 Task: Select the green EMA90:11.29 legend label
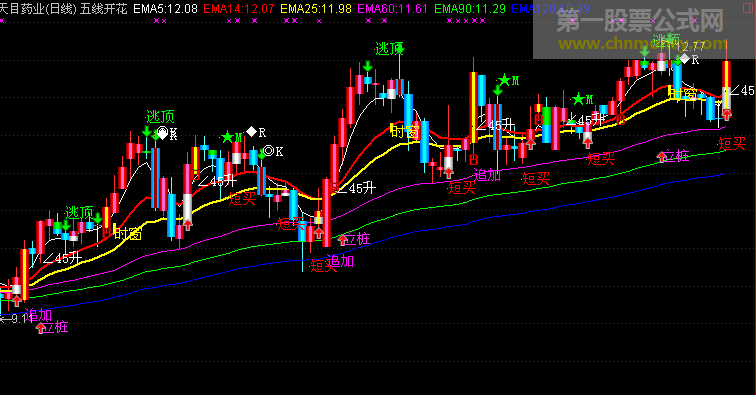coord(470,9)
